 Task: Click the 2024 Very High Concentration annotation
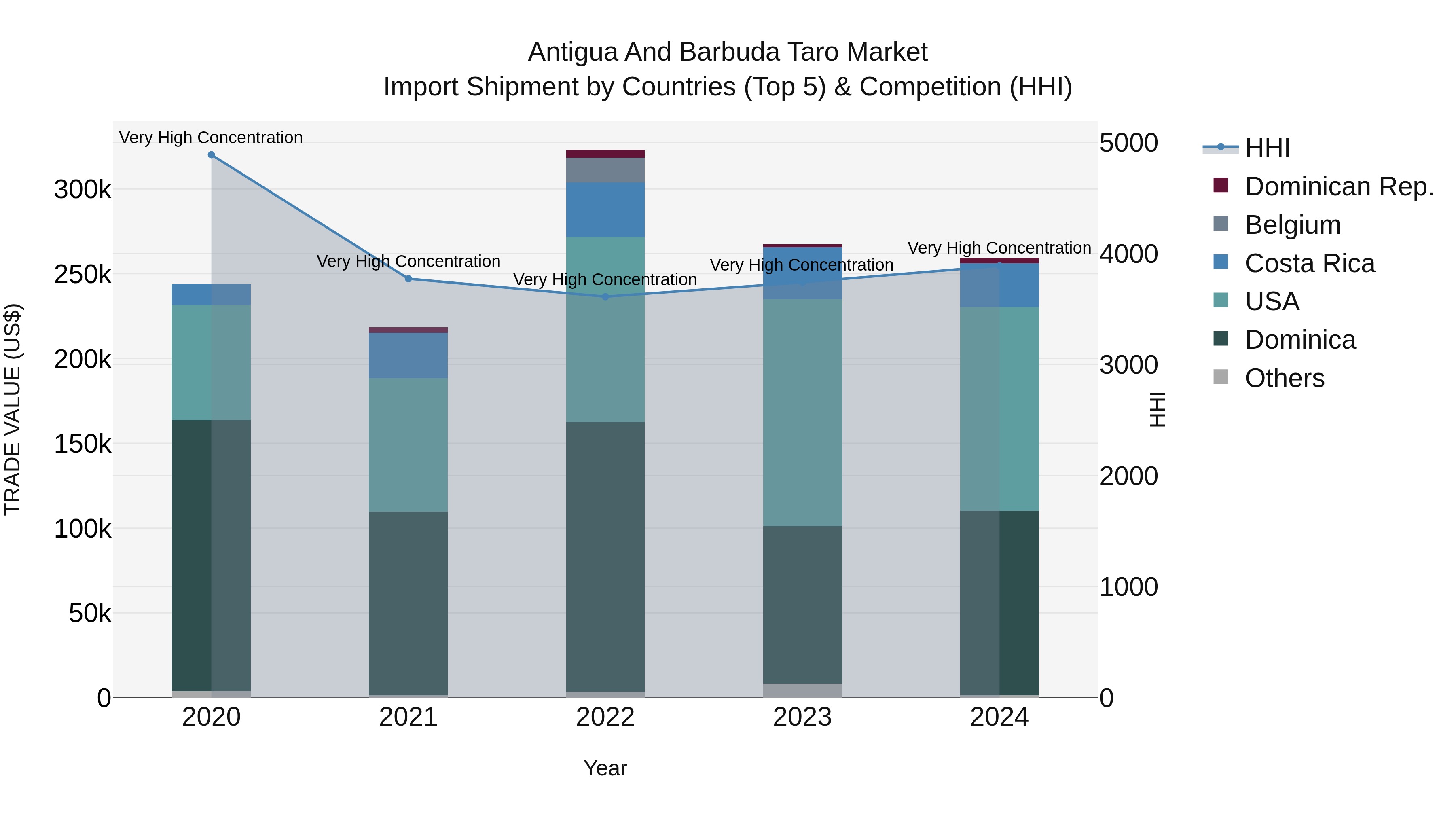(999, 248)
